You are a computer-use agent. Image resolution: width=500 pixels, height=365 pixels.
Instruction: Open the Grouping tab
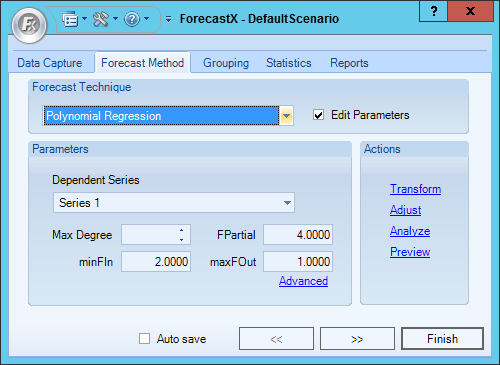pos(226,63)
